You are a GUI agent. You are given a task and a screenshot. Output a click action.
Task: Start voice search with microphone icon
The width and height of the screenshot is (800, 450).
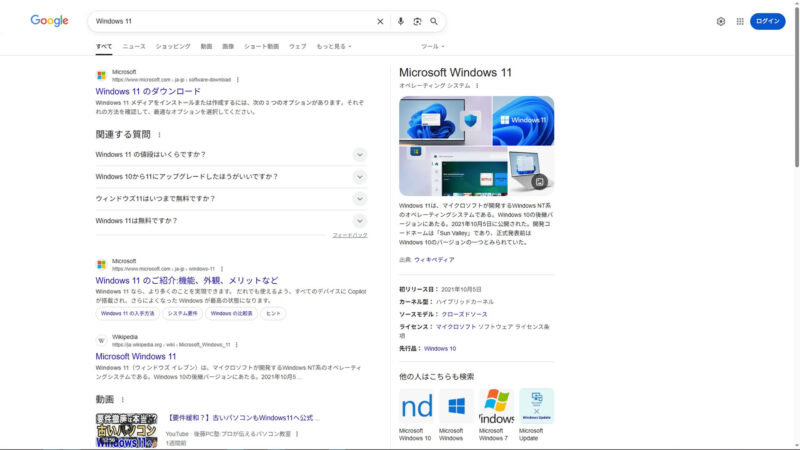401,21
